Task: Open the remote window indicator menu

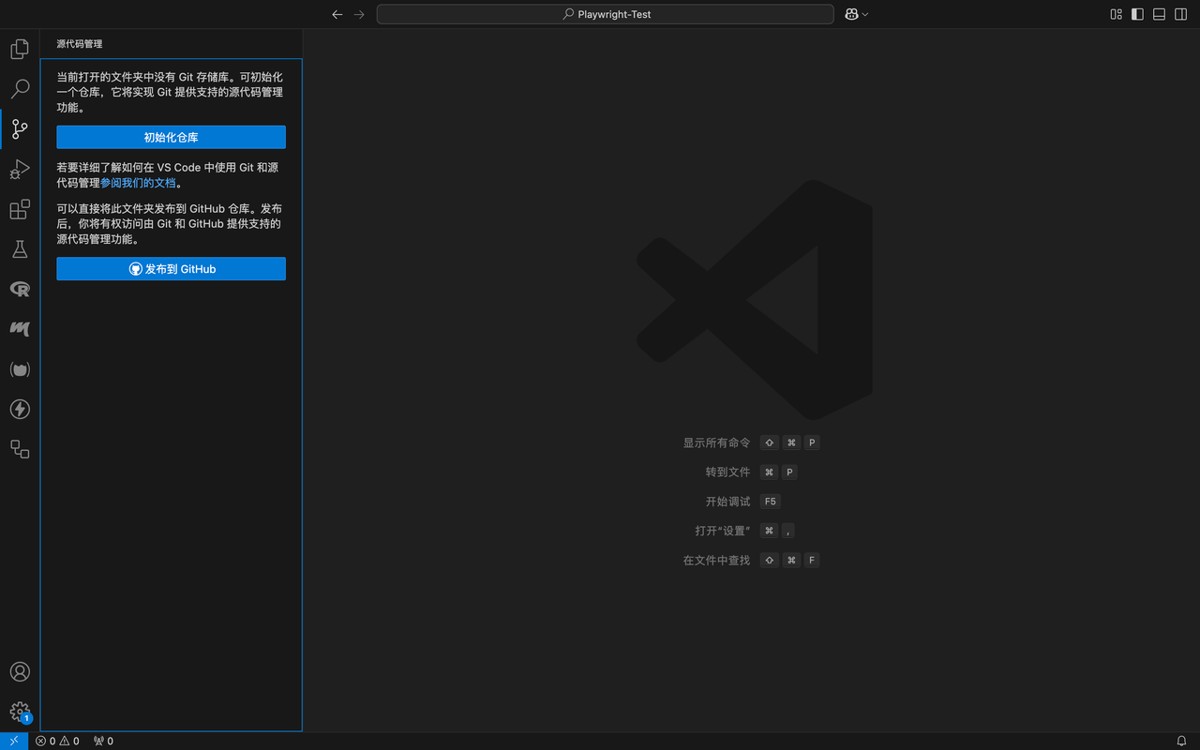Action: point(14,741)
